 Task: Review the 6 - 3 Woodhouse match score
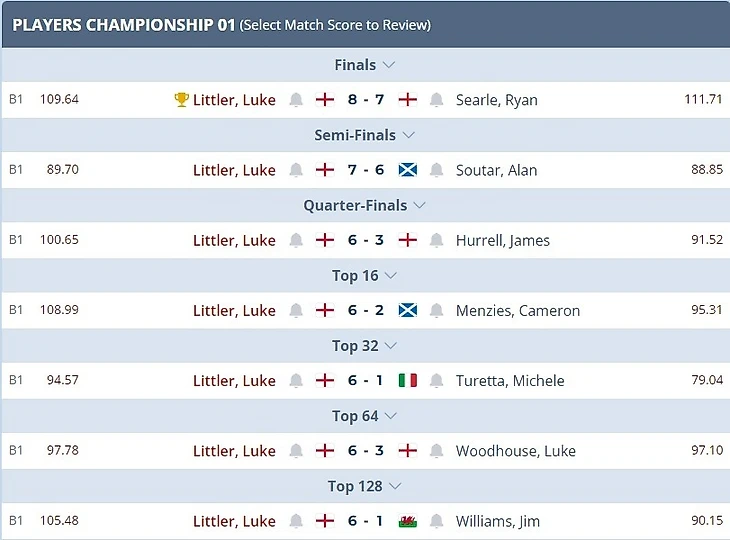[x=366, y=451]
